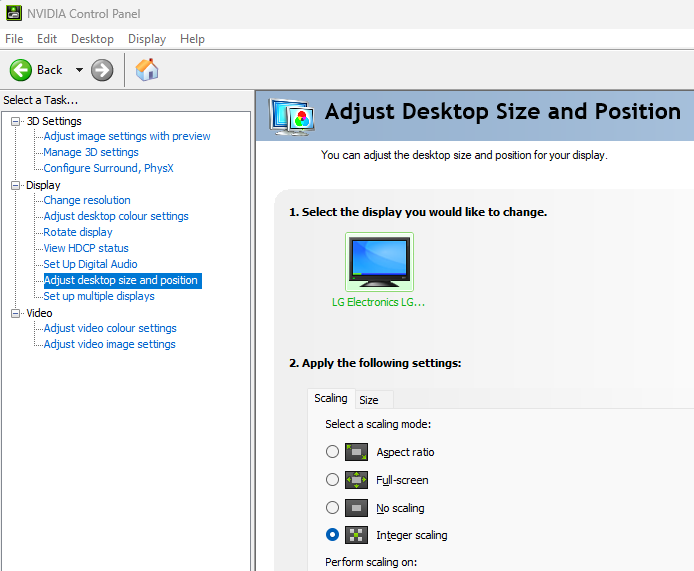The height and width of the screenshot is (571, 694).
Task: Open Set Up Digital Audio
Action: click(90, 264)
